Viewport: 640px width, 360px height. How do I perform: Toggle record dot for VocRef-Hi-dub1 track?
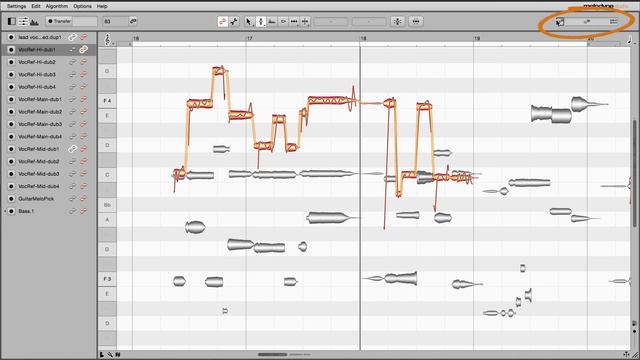(x=11, y=49)
